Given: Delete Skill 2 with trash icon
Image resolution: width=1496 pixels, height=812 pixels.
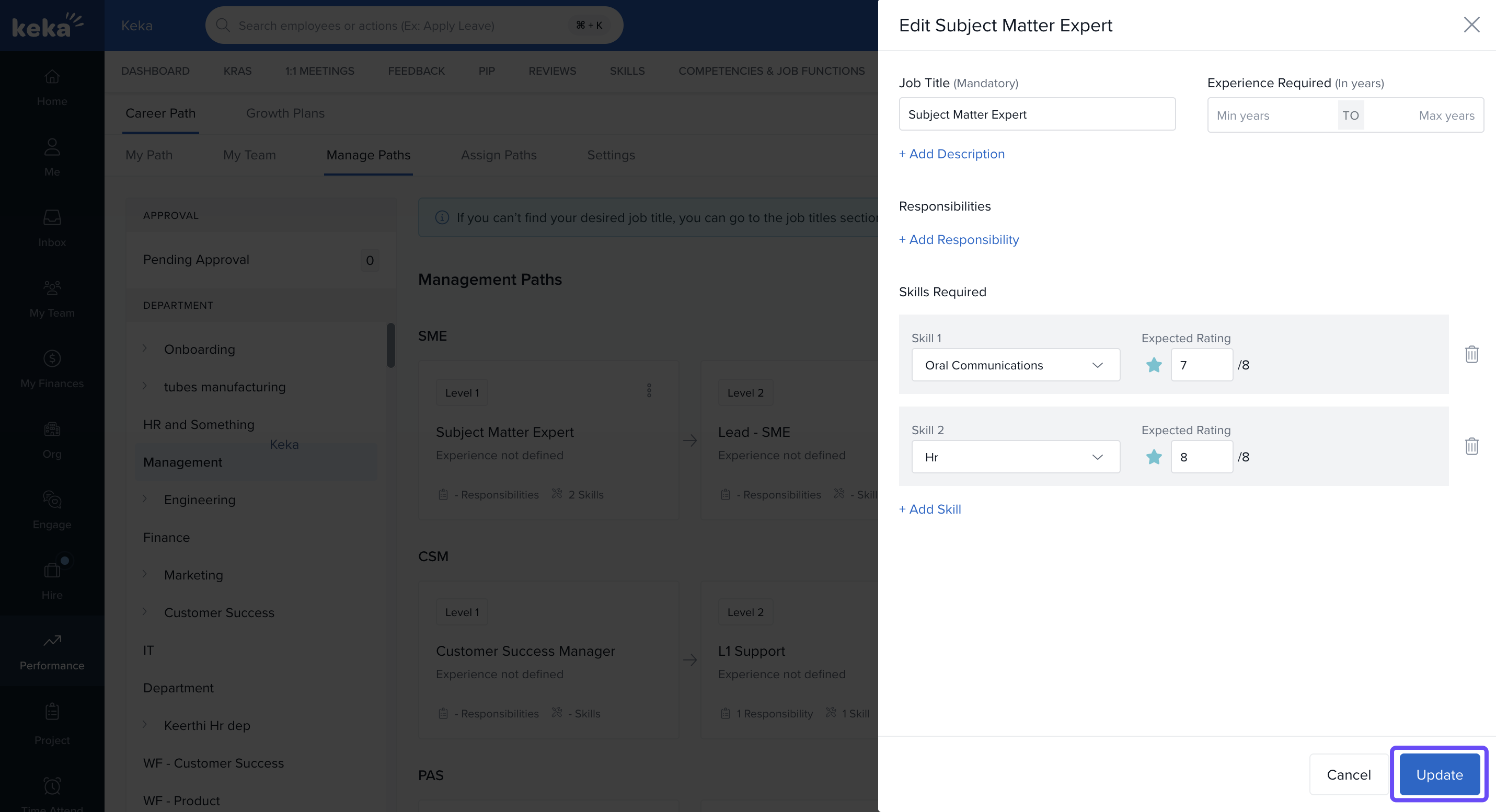Looking at the screenshot, I should click(1471, 446).
